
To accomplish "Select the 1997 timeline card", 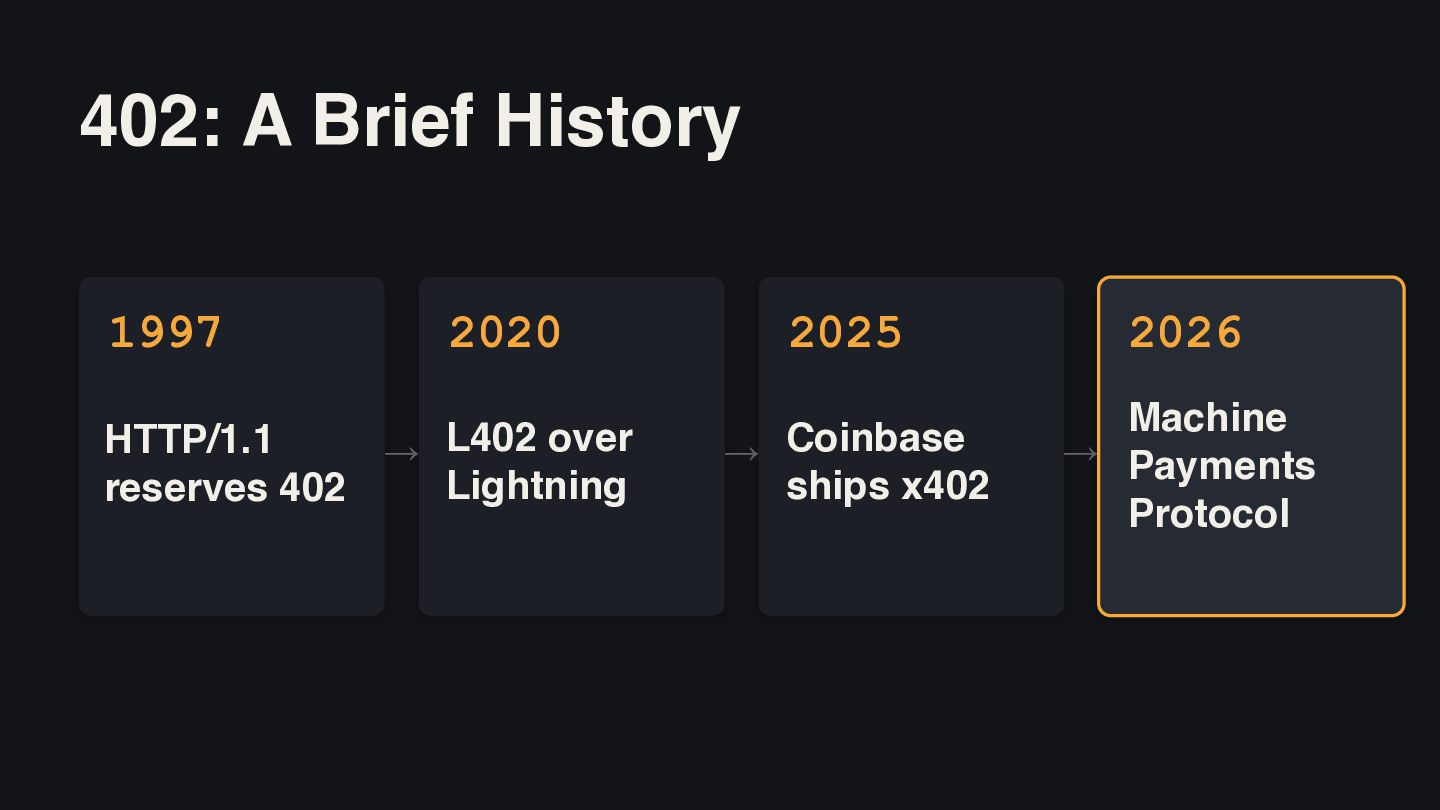I will tap(232, 446).
